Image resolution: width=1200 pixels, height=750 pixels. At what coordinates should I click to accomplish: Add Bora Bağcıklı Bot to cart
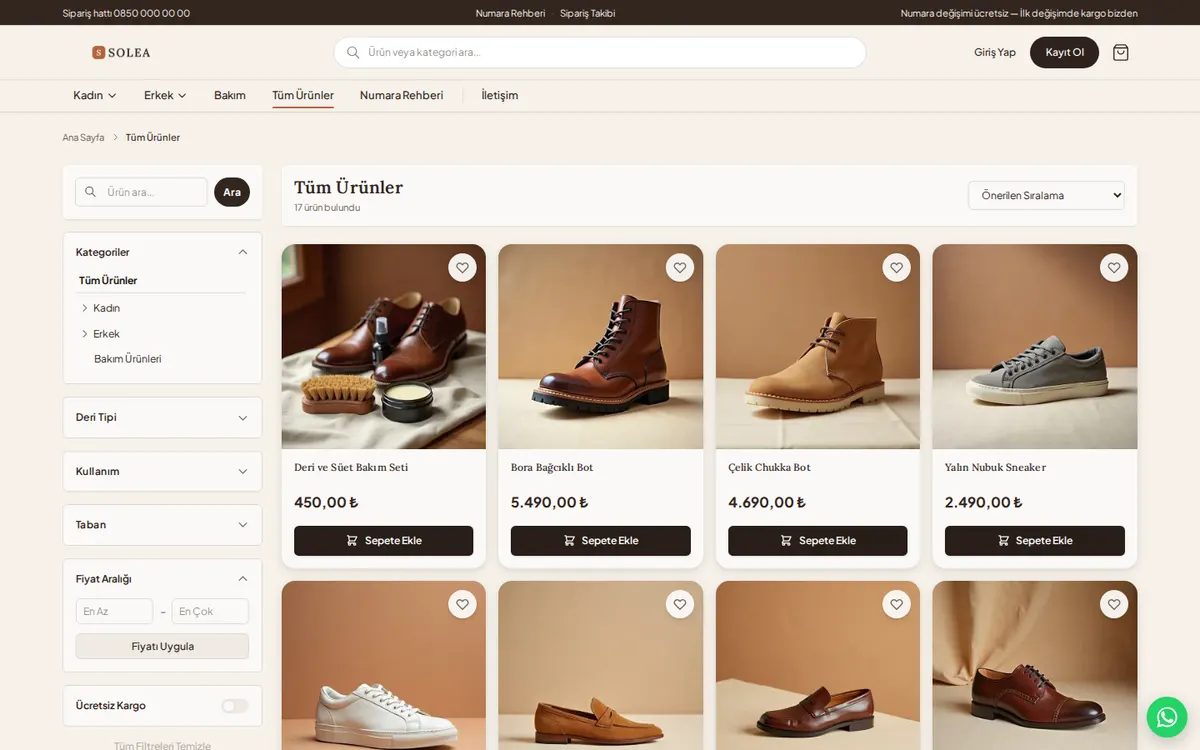point(600,541)
